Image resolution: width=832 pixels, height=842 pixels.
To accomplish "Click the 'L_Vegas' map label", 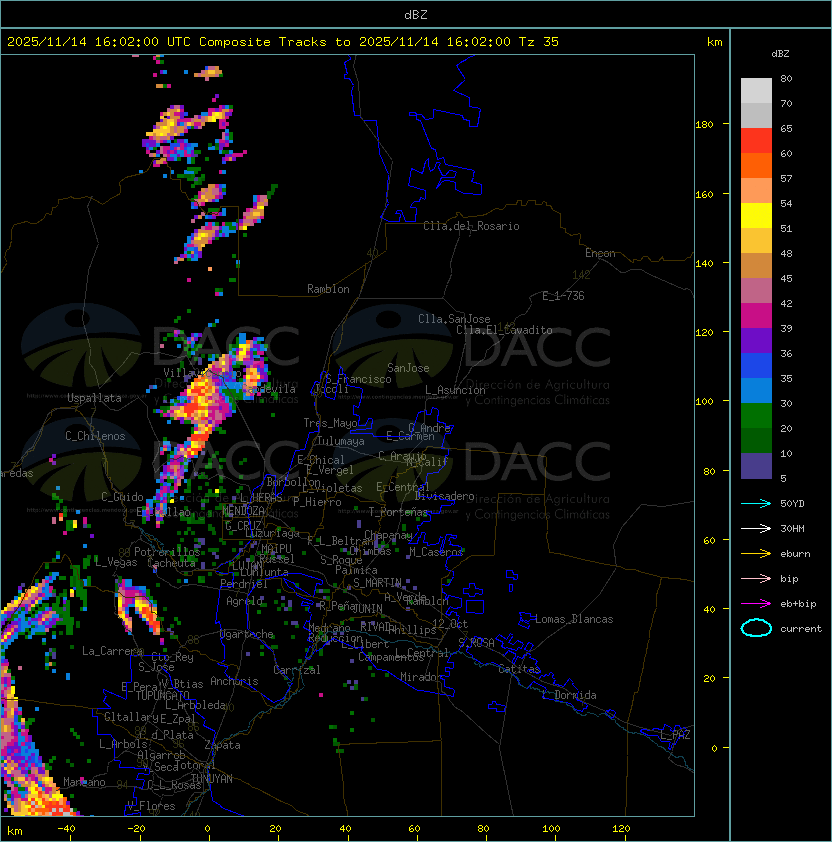I will pyautogui.click(x=116, y=562).
